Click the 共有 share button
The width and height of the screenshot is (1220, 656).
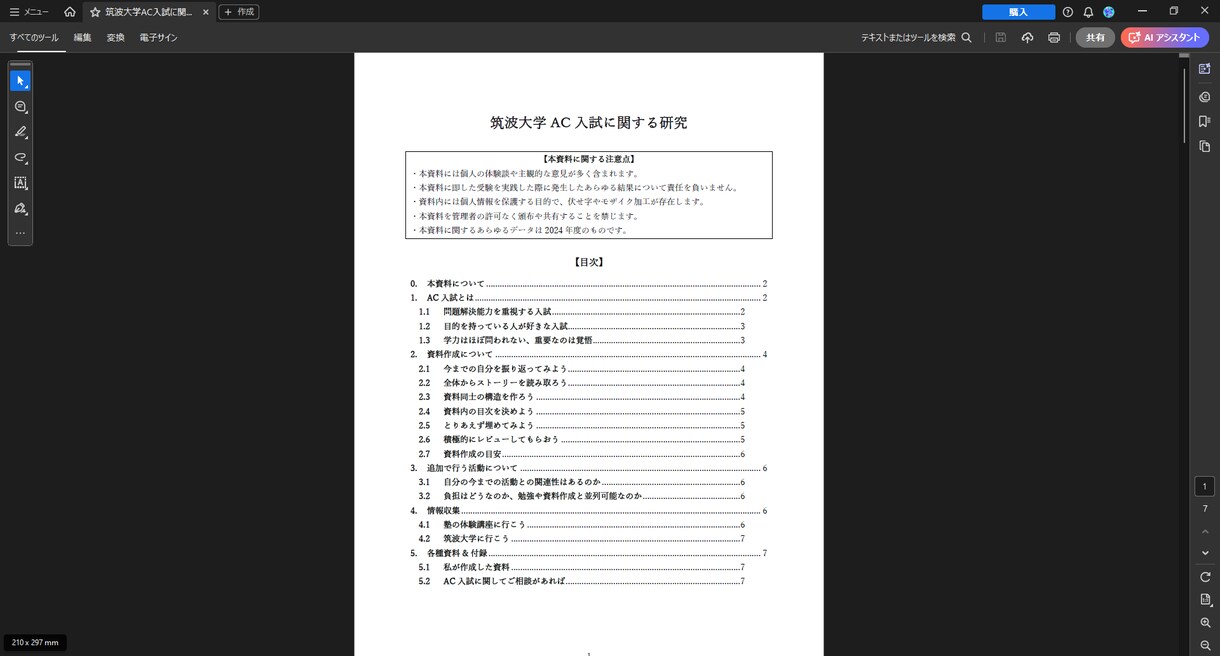[1095, 37]
